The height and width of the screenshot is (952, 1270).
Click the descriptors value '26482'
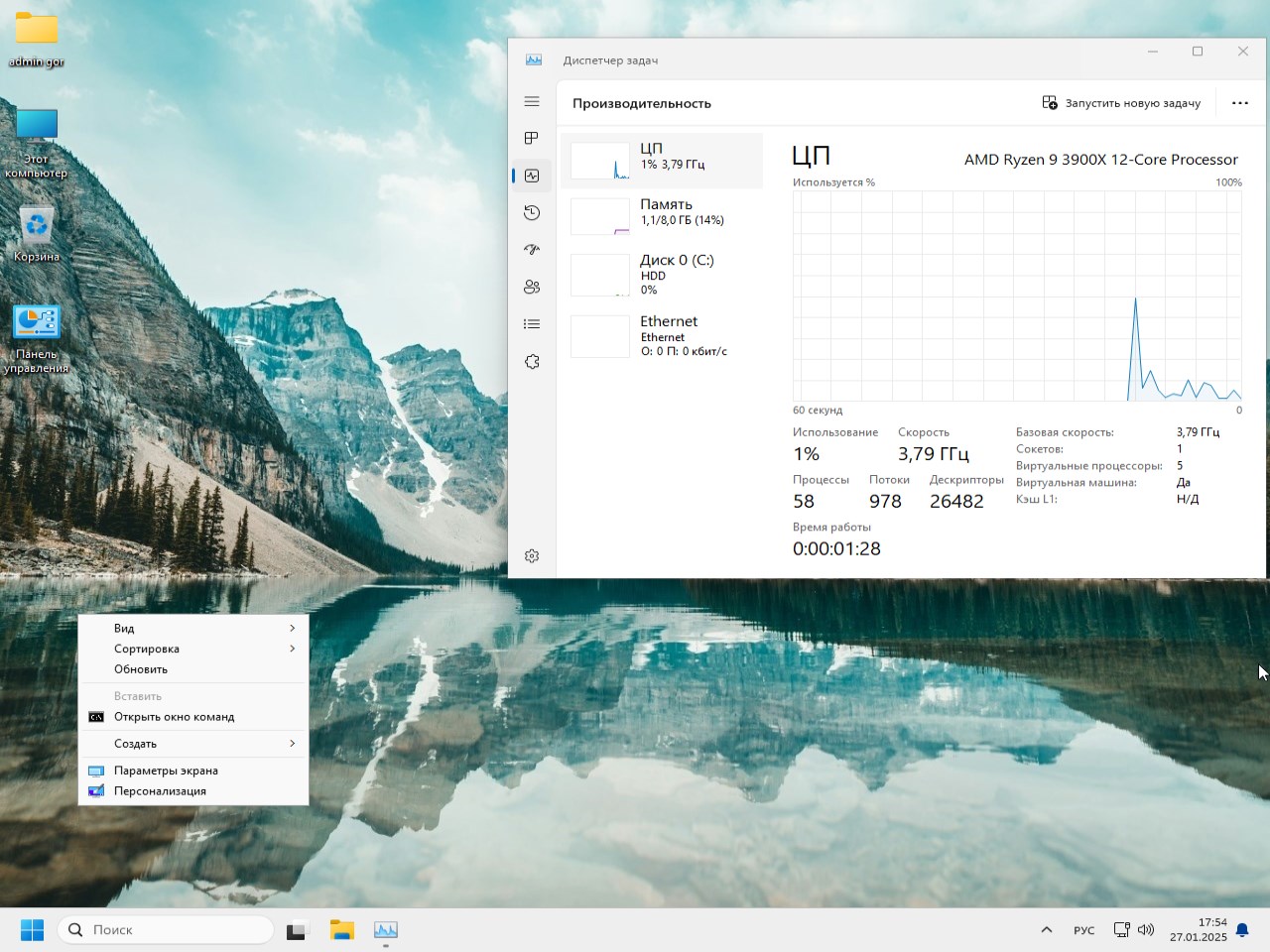point(956,502)
